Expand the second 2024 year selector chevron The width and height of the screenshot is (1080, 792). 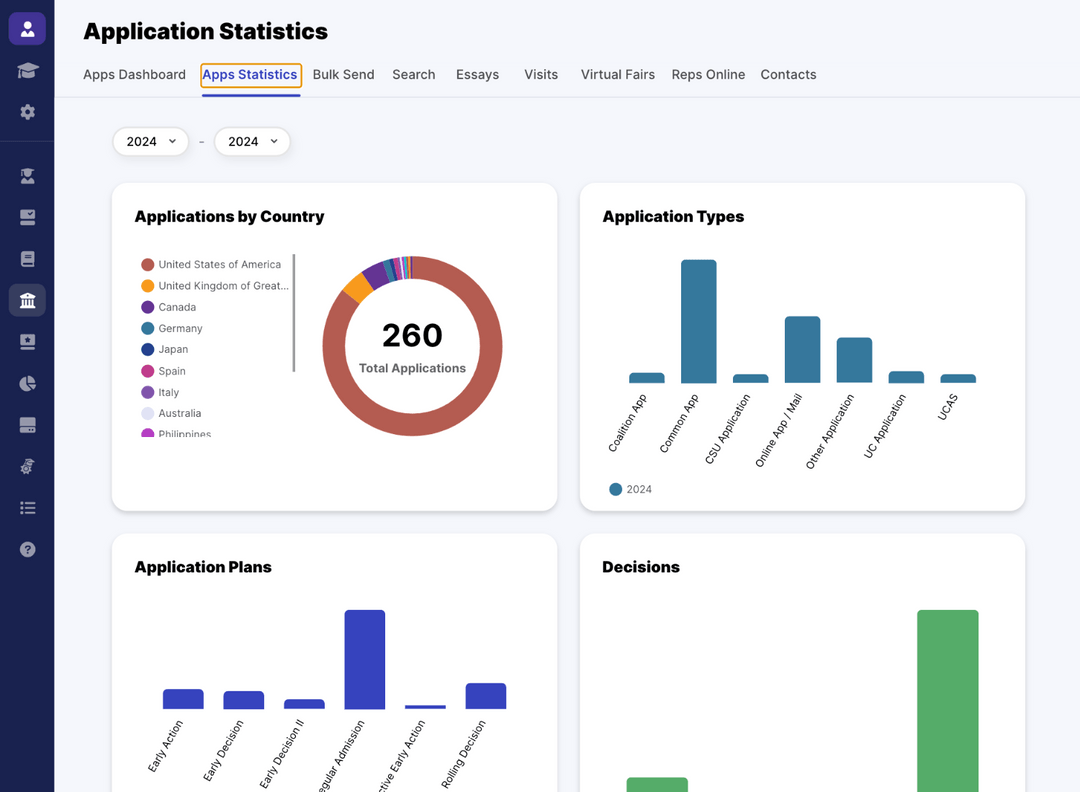272,141
